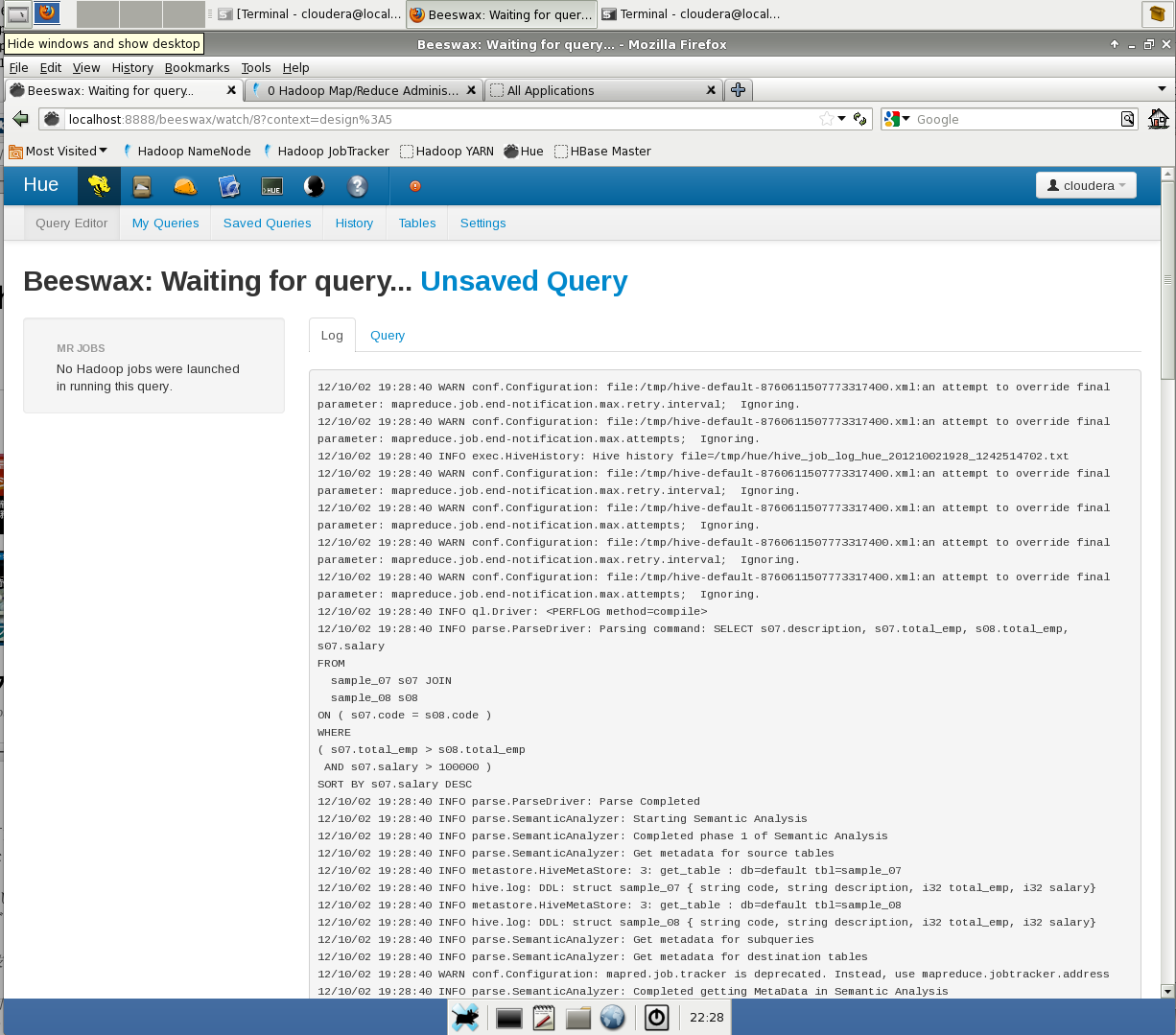Open the file manager folder icon

tap(577, 1018)
